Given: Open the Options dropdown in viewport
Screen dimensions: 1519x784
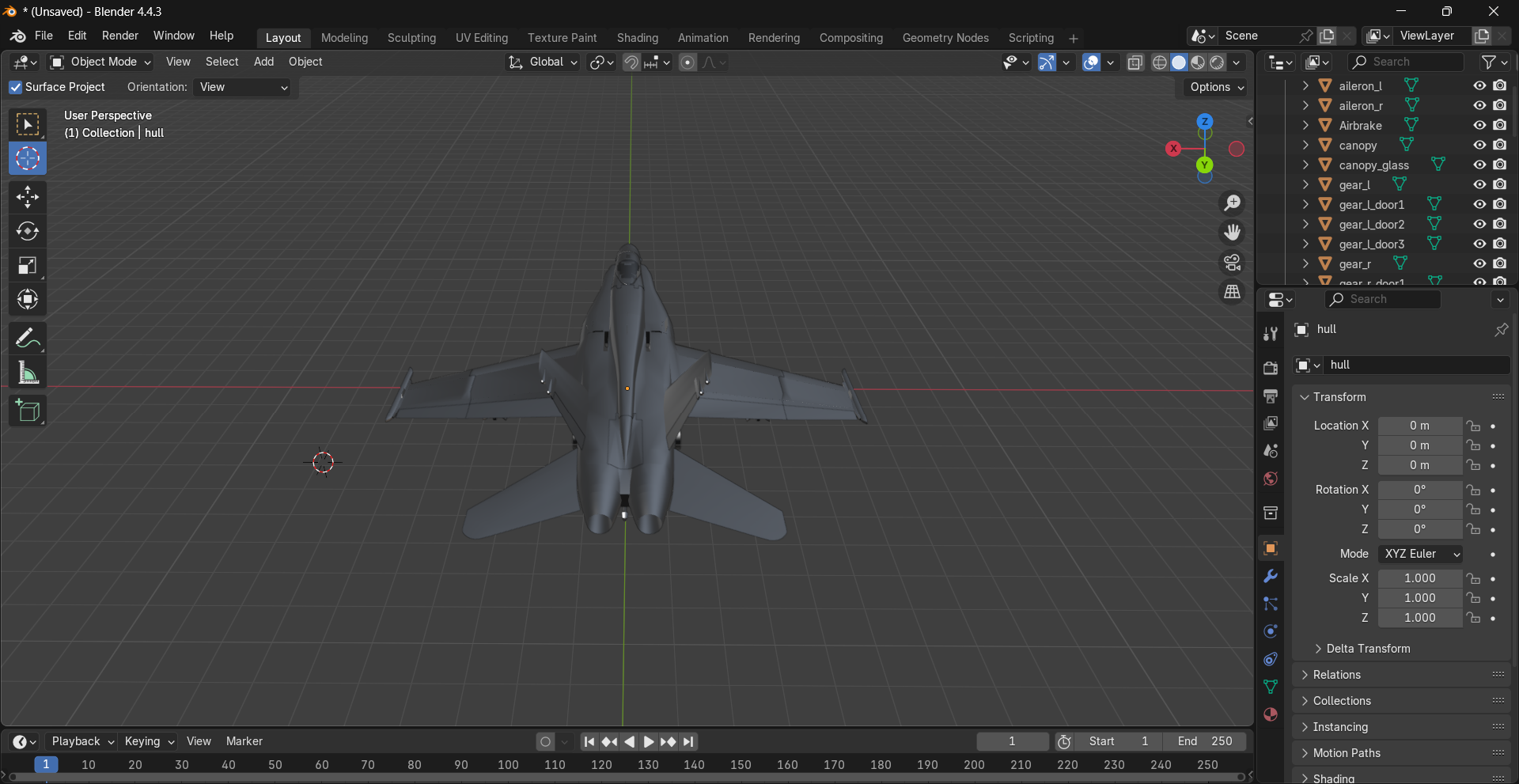Looking at the screenshot, I should tap(1217, 87).
